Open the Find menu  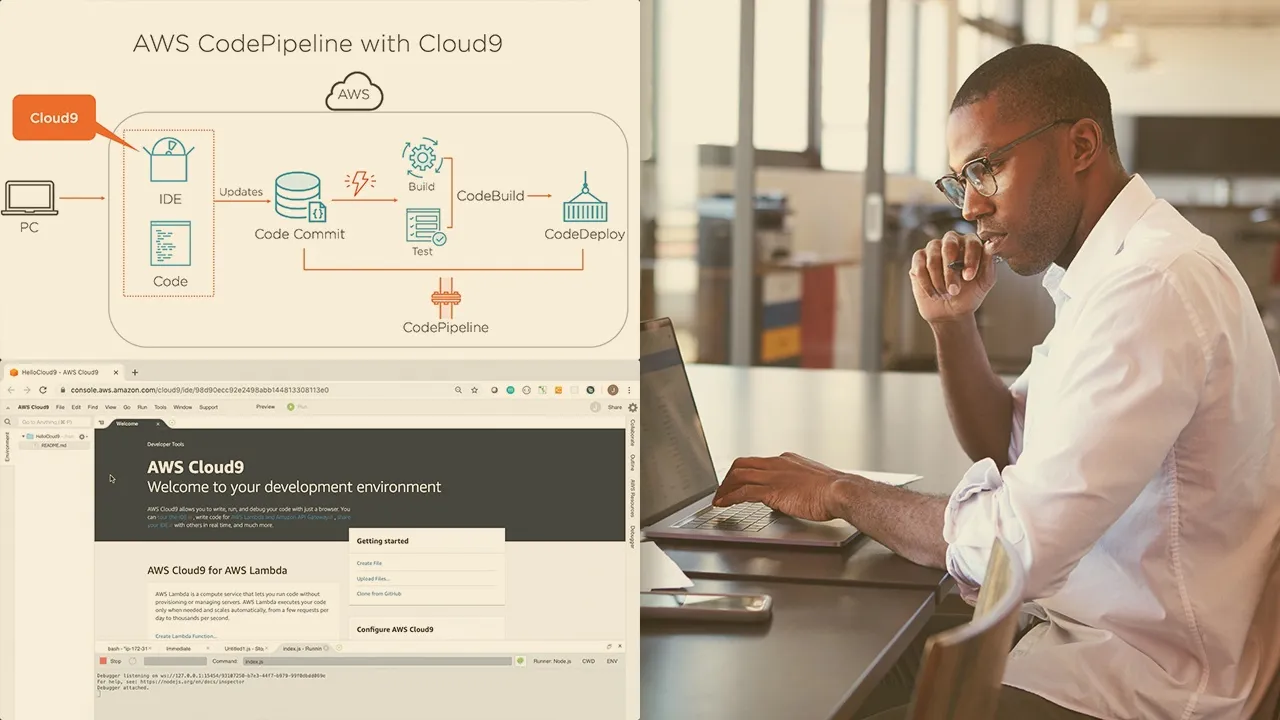click(93, 407)
